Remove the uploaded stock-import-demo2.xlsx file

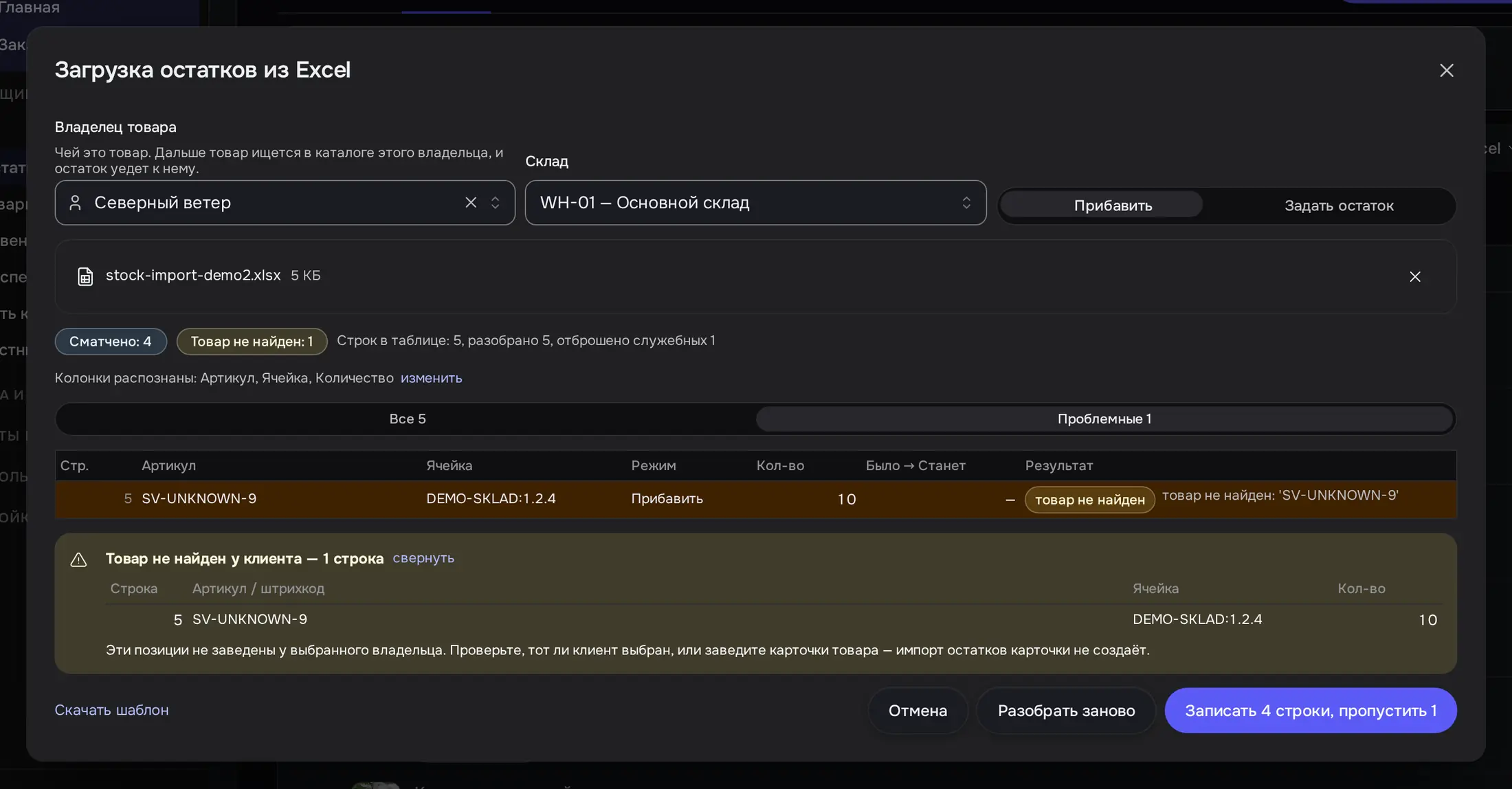pyautogui.click(x=1414, y=276)
